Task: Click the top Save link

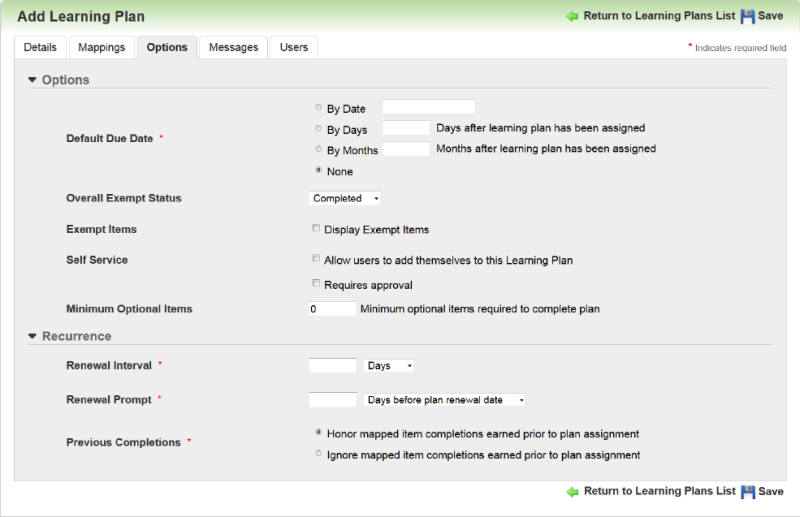Action: pos(770,16)
